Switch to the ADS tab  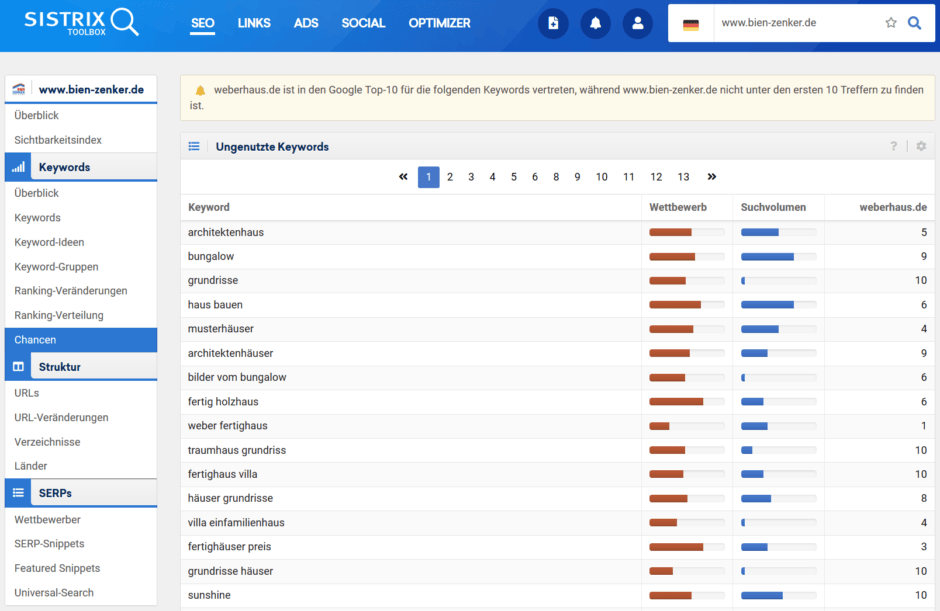(306, 23)
